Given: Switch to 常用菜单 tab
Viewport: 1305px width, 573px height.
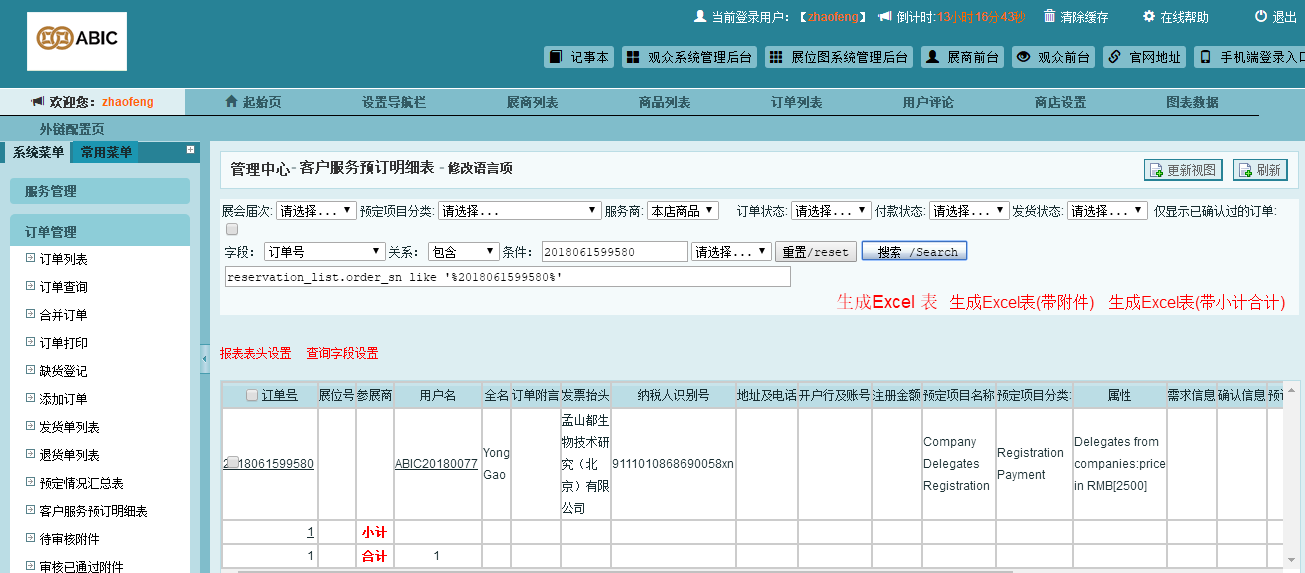Looking at the screenshot, I should (106, 152).
